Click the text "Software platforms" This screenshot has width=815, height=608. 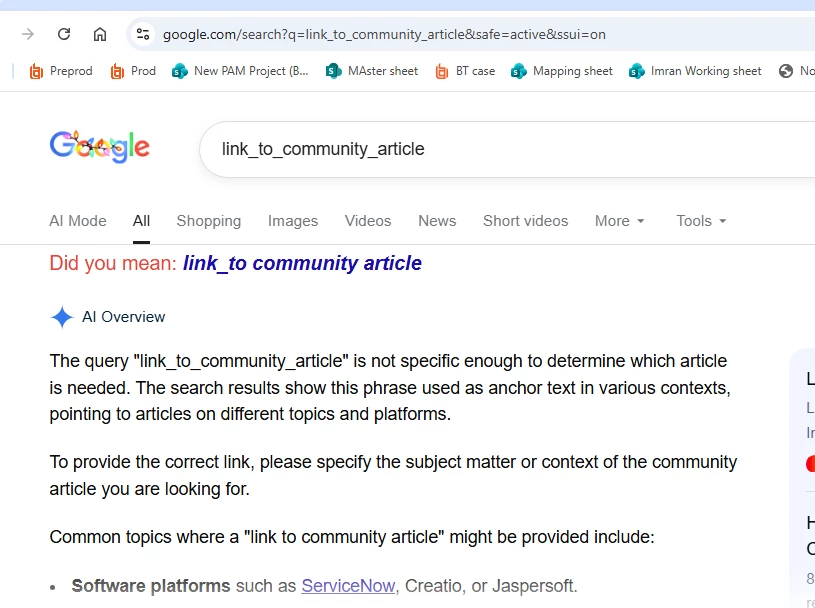tap(151, 586)
